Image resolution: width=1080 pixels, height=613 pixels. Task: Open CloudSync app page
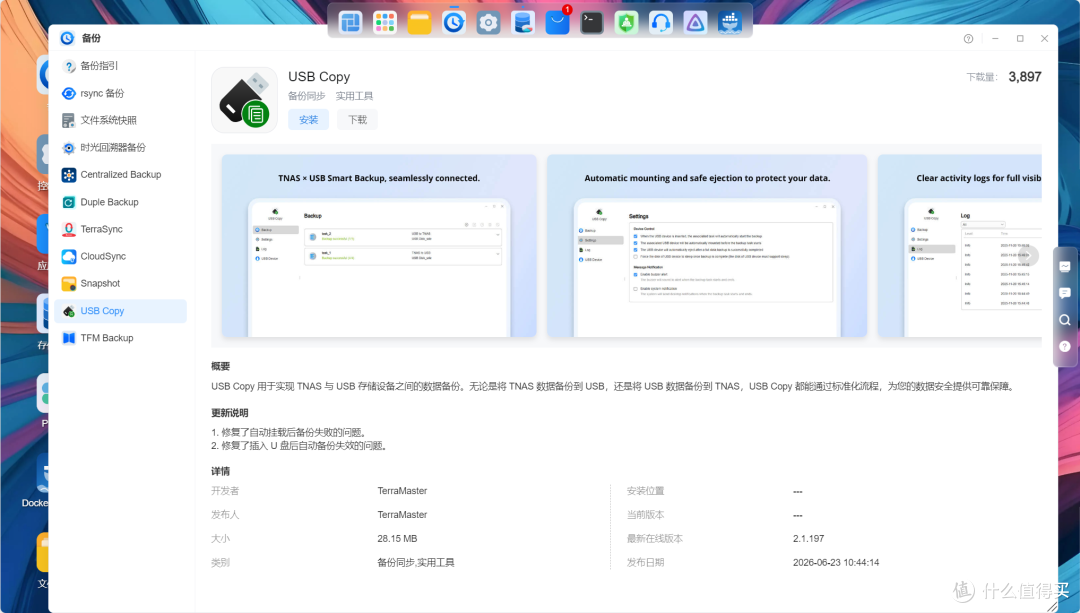click(121, 256)
